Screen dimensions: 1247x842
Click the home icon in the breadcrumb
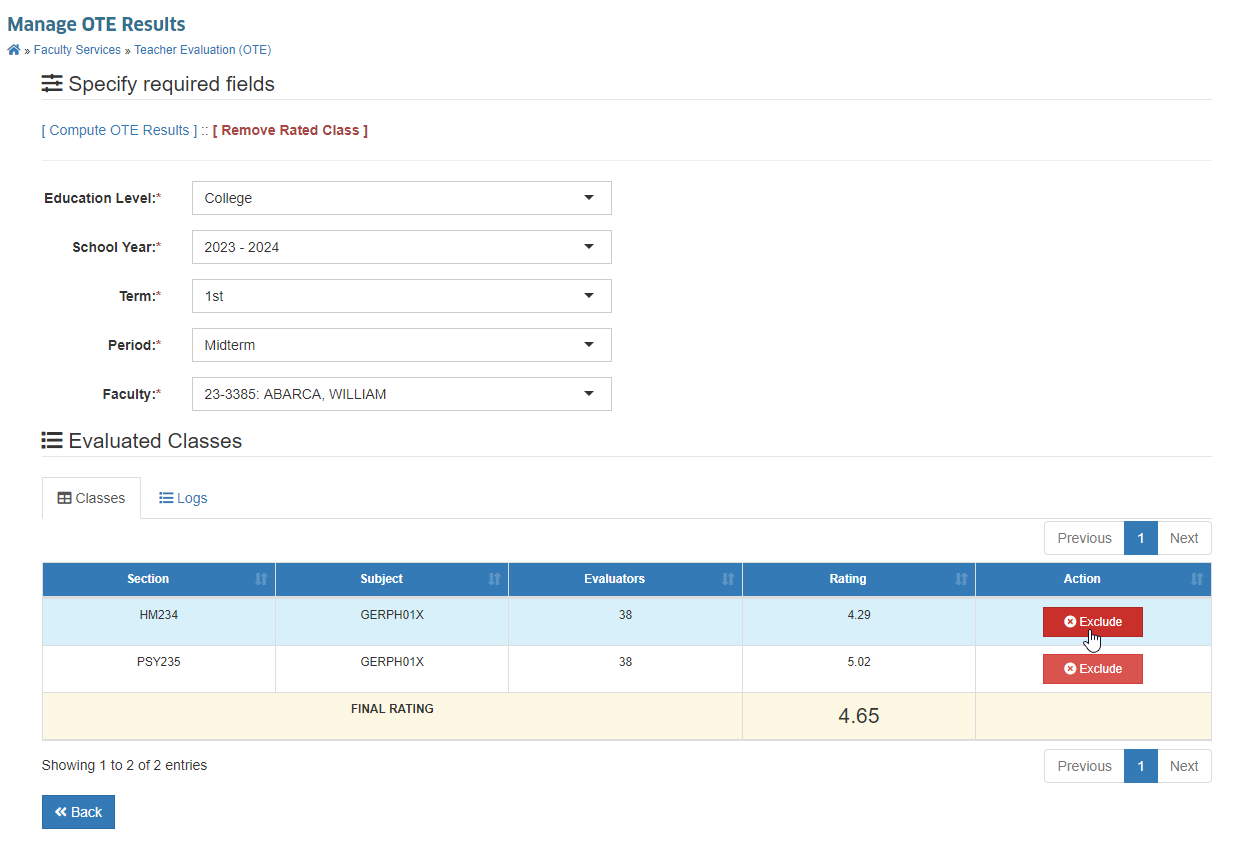14,50
